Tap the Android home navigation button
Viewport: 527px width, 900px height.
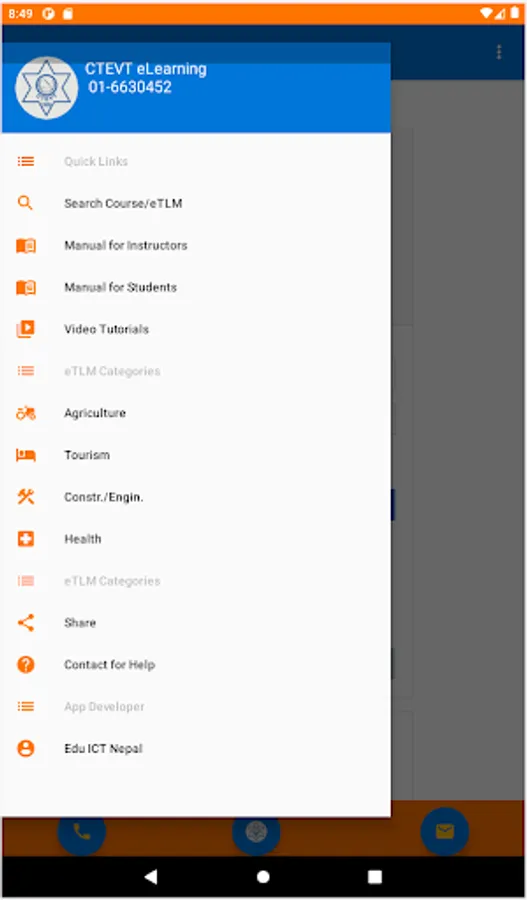[263, 876]
